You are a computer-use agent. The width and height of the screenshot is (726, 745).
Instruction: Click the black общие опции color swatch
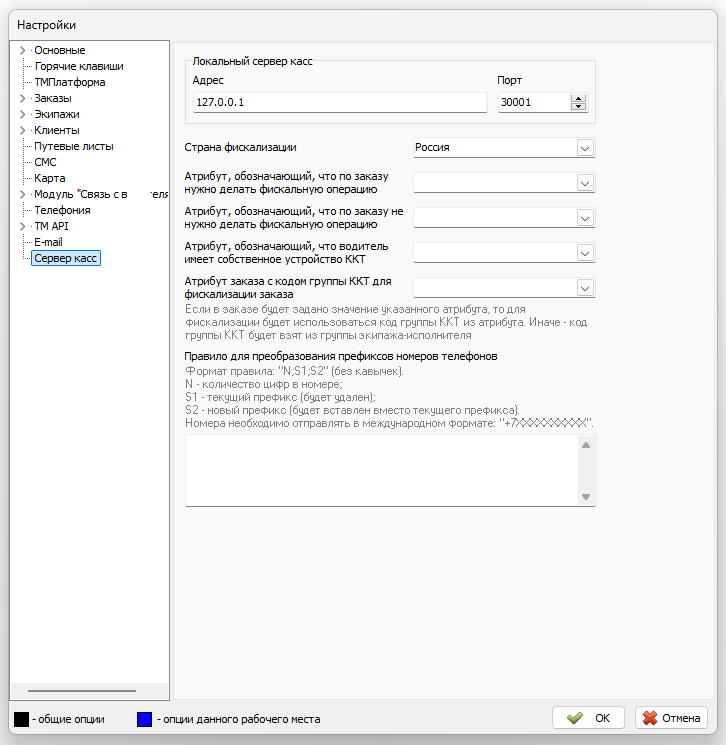(x=21, y=719)
